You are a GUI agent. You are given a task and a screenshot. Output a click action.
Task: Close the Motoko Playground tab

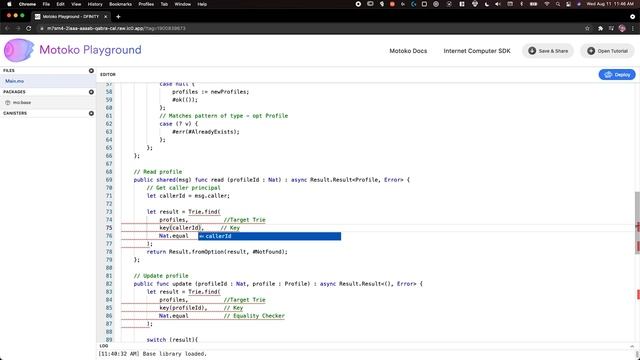point(106,17)
